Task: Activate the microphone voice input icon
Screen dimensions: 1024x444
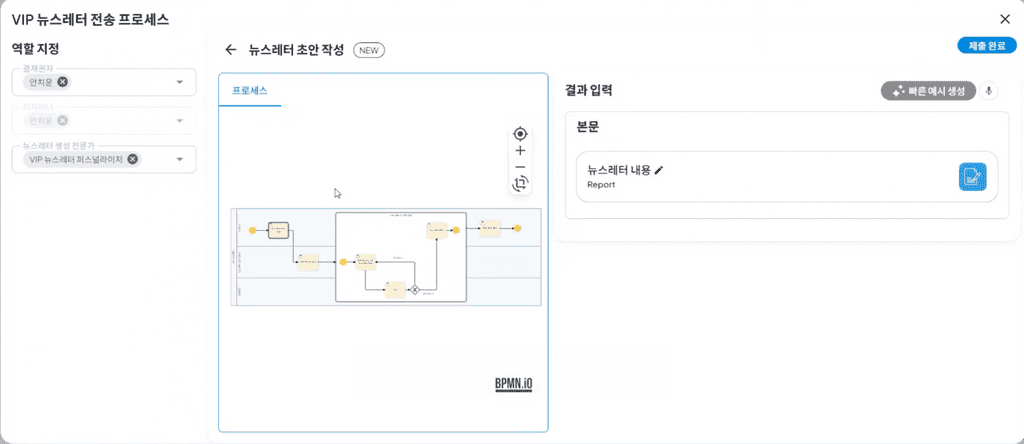Action: [x=989, y=91]
